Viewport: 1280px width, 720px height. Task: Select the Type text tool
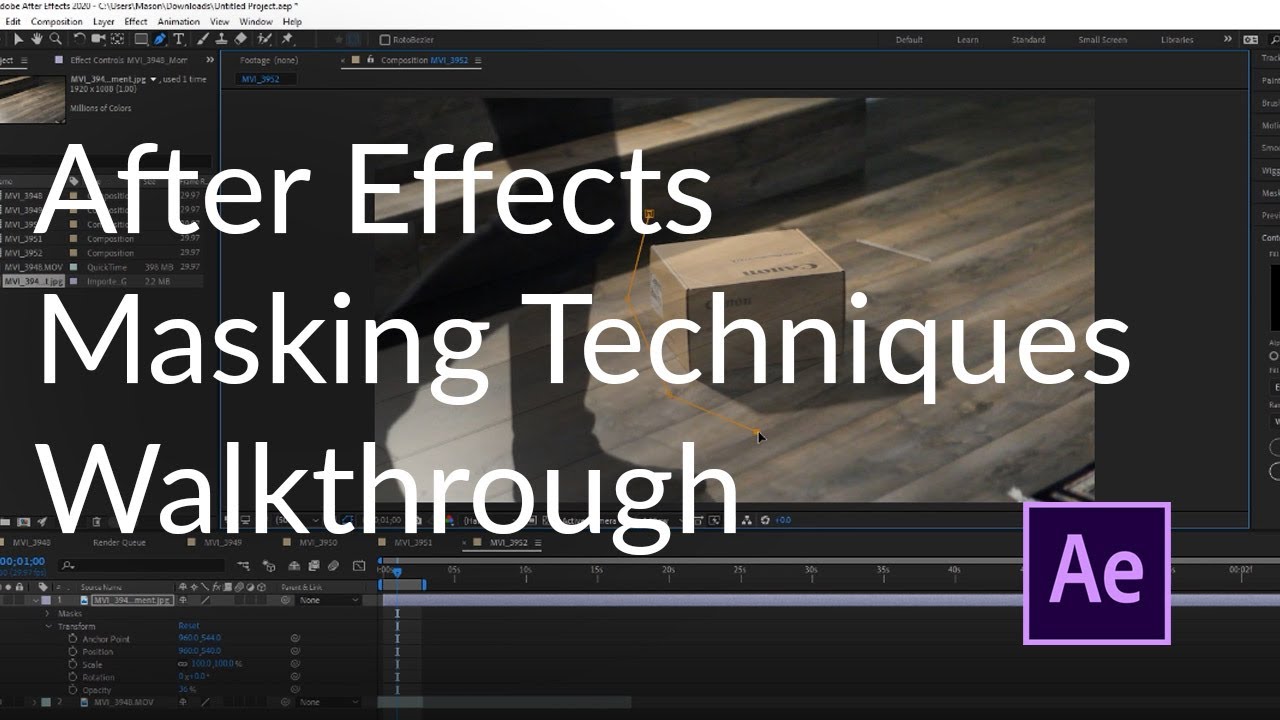click(178, 39)
